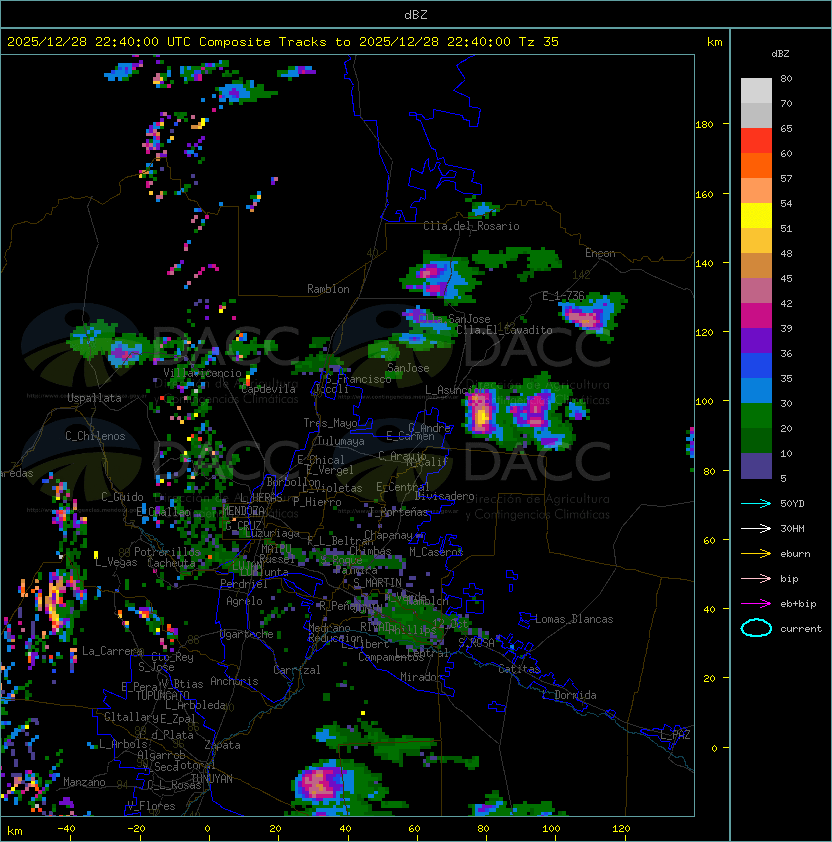Click the Encon place label
Viewport: 832px width, 842px height.
tap(600, 253)
